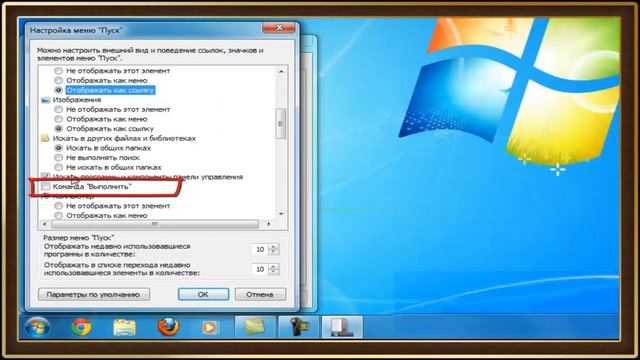Click the 'Размер меню "Пуск"' group label

[79, 238]
